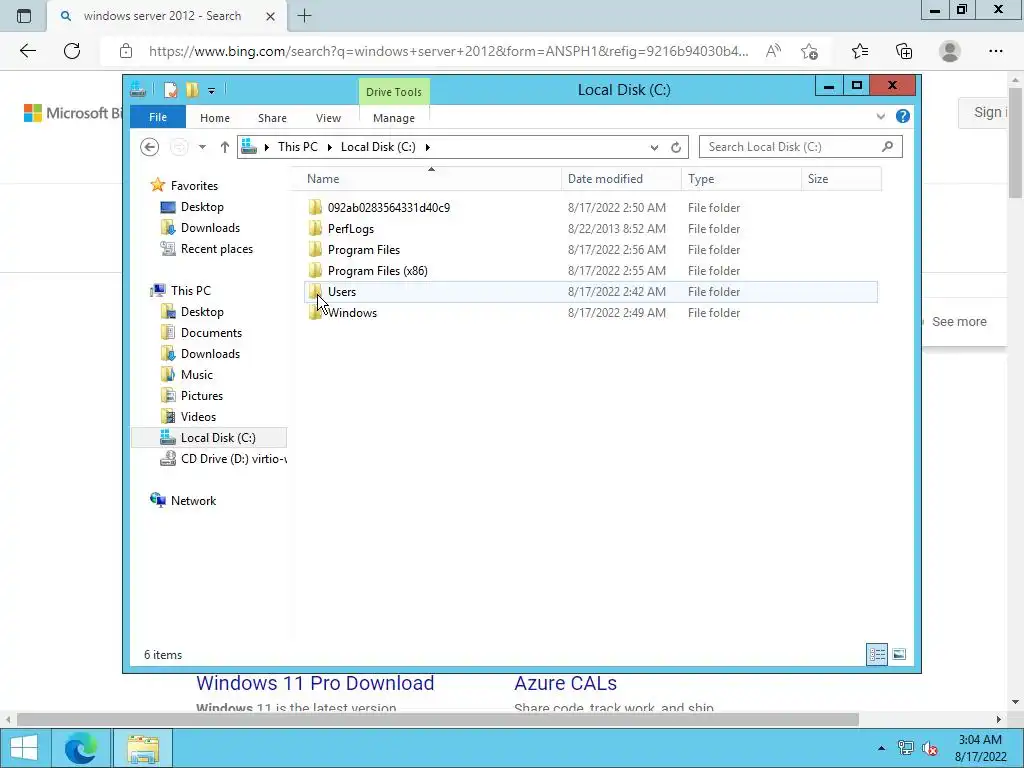Open Customize Quick Access Toolbar dropdown

[211, 91]
